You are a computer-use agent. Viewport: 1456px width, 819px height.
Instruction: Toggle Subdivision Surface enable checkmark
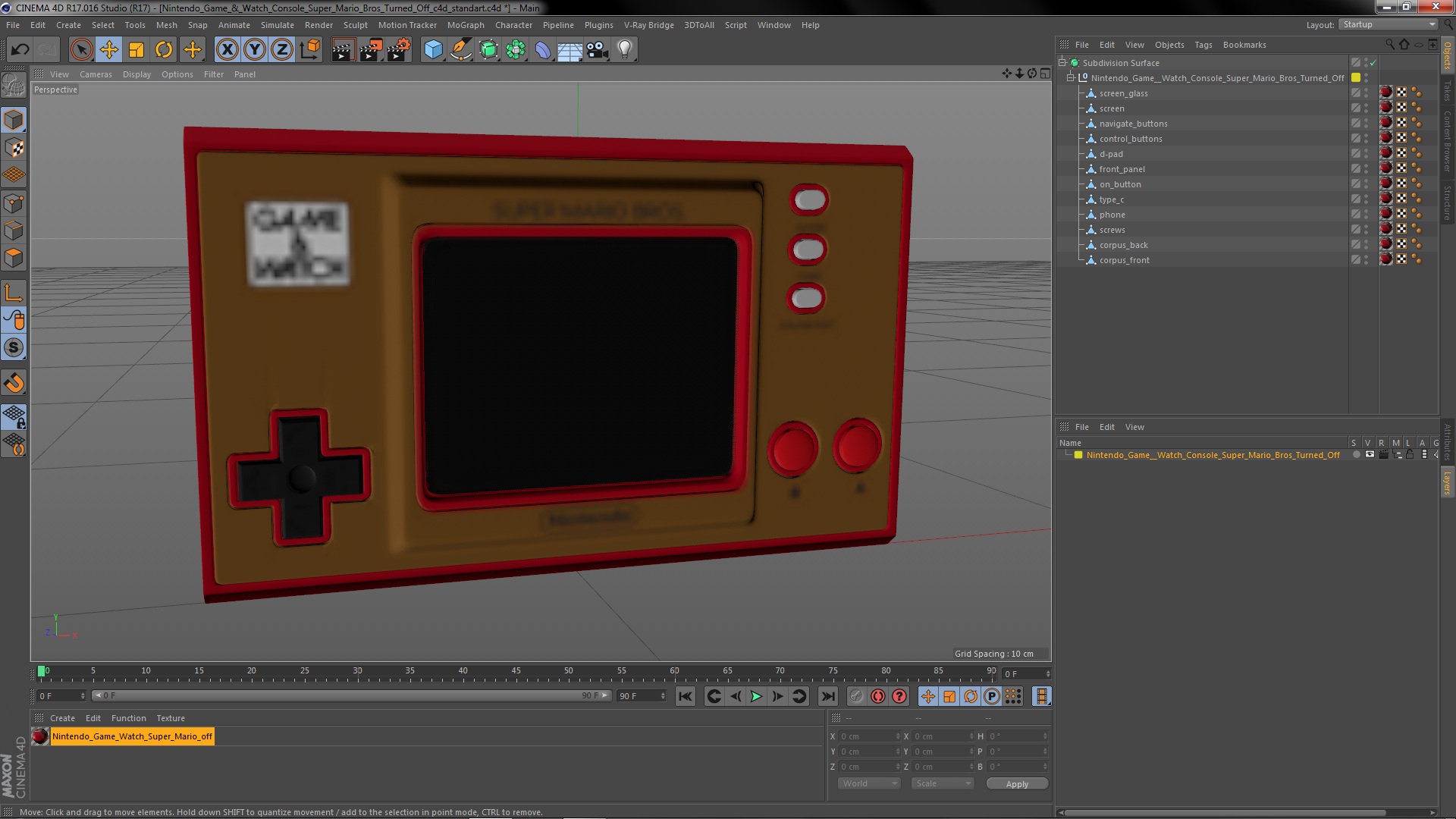click(x=1373, y=63)
